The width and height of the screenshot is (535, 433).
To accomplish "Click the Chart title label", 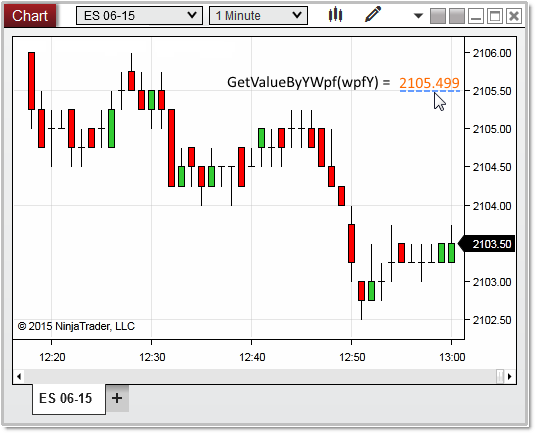I will point(30,16).
